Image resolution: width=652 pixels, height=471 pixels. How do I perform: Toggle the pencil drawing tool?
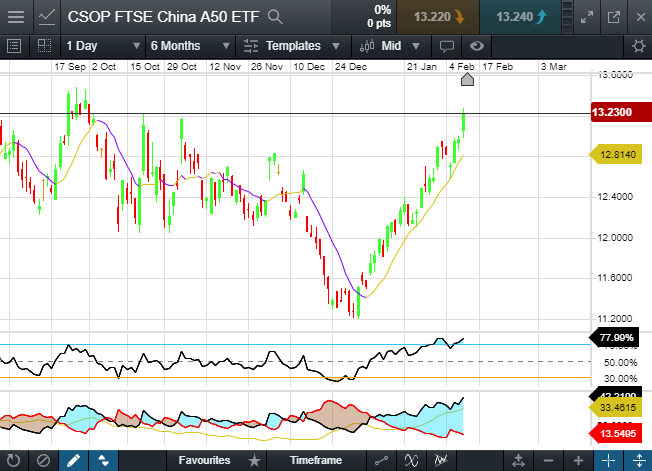pyautogui.click(x=73, y=461)
